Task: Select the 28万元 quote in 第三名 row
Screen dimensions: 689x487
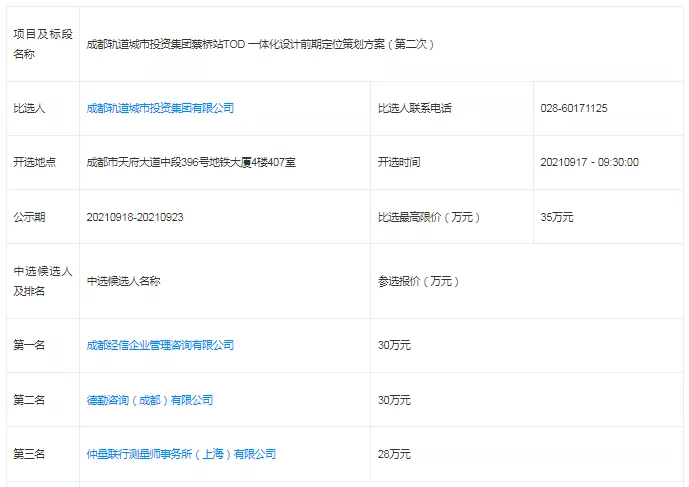Action: pos(394,454)
